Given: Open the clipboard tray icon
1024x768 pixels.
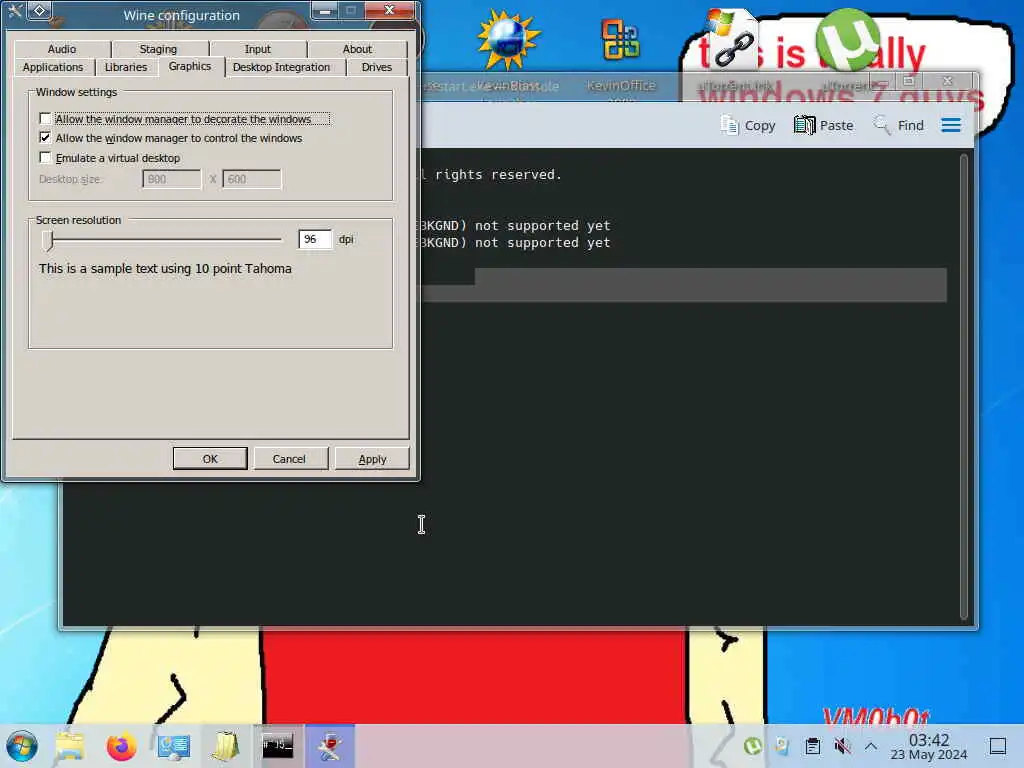Looking at the screenshot, I should pos(812,746).
